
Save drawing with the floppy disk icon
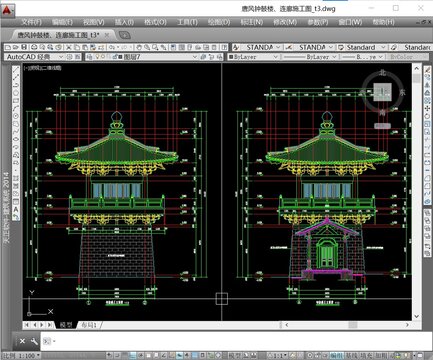tap(24, 47)
